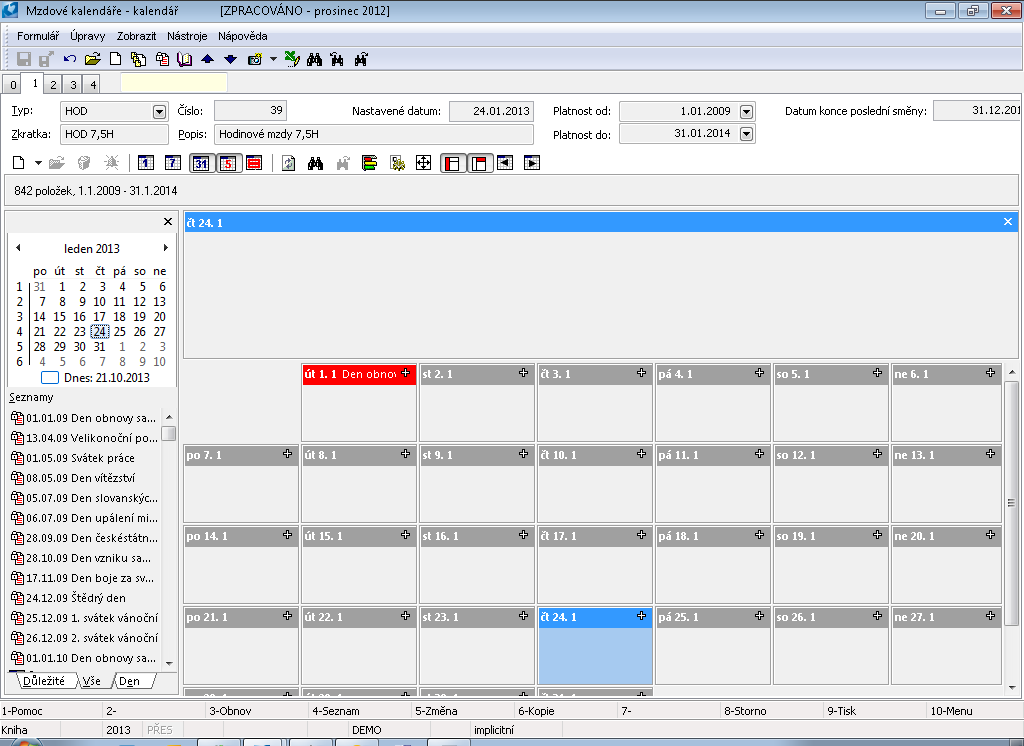Click the undo arrow icon in main toolbar
The height and width of the screenshot is (746, 1024).
click(69, 59)
